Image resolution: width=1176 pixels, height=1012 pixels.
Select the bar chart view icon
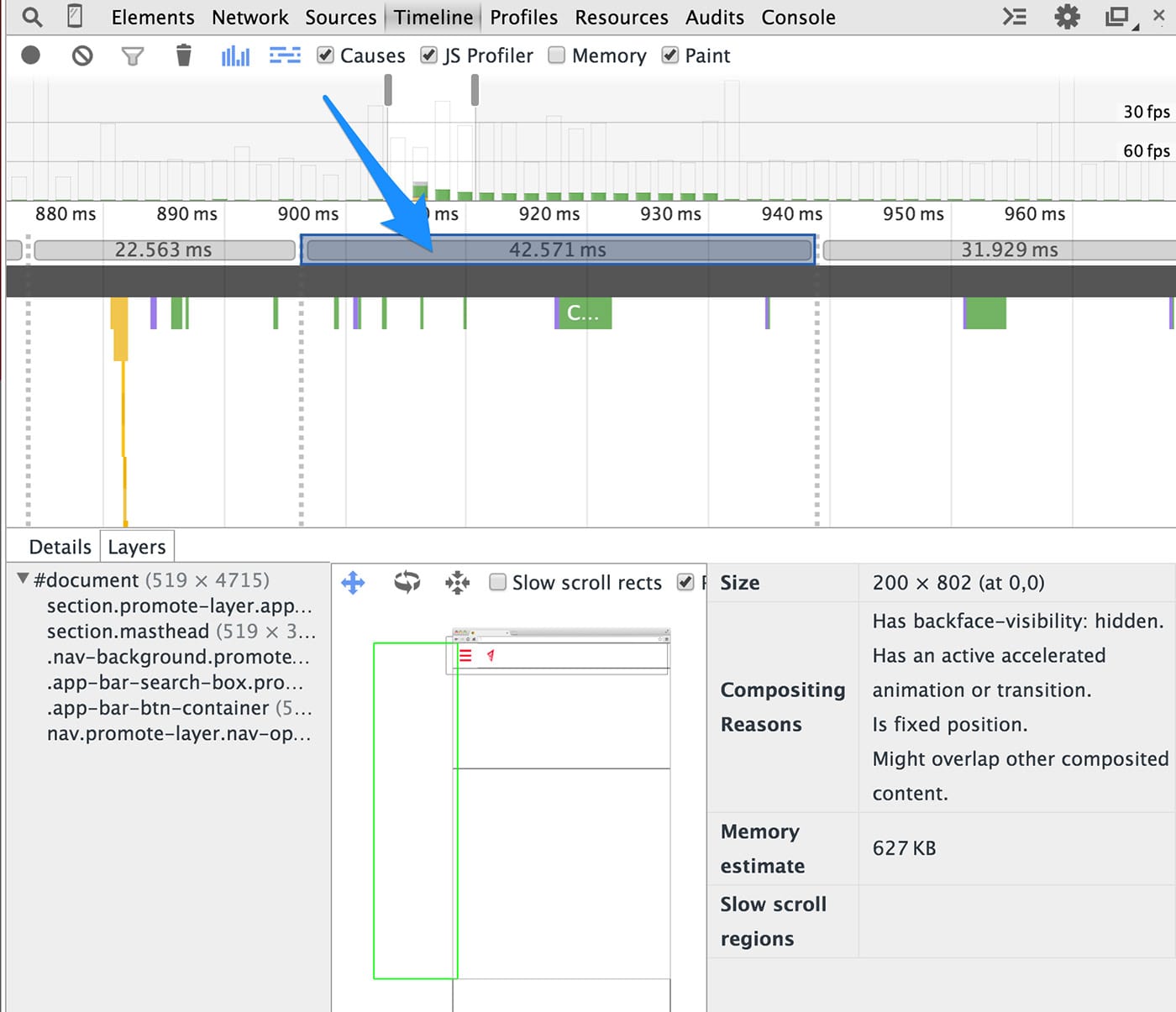(235, 55)
